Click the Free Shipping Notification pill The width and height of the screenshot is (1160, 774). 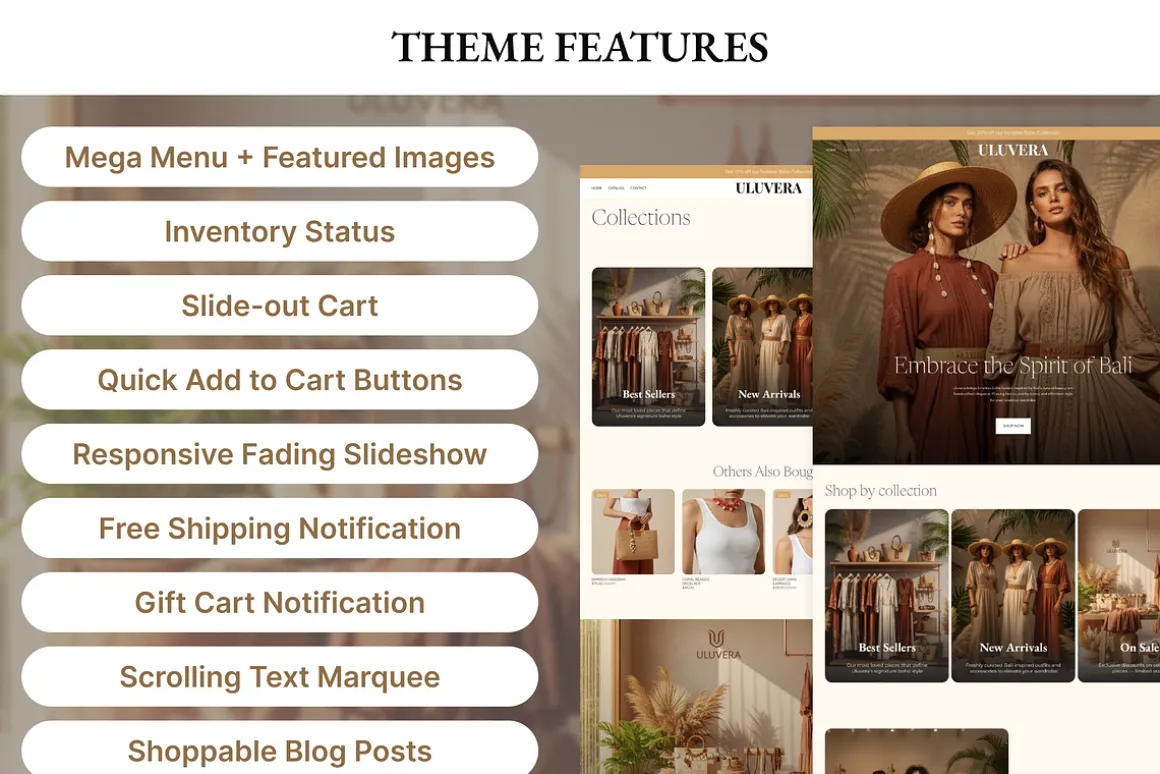click(x=280, y=528)
